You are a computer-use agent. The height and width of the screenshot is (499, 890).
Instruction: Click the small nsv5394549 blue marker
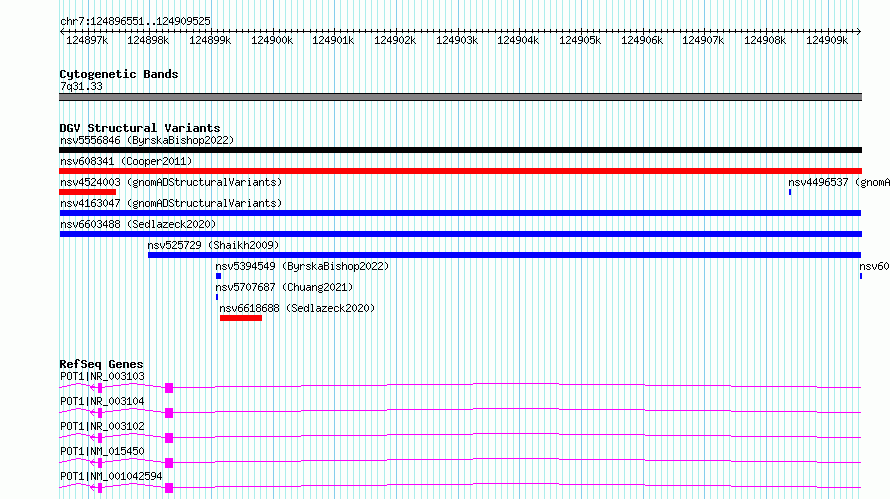tap(219, 276)
